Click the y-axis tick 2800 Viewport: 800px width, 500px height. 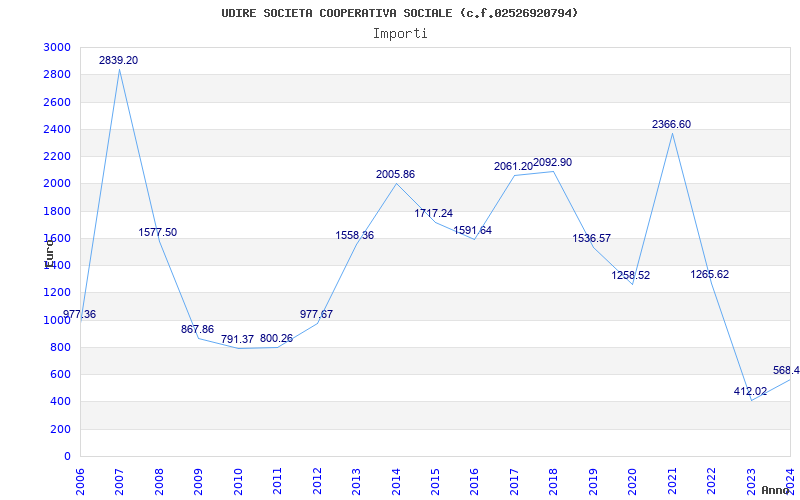58,74
